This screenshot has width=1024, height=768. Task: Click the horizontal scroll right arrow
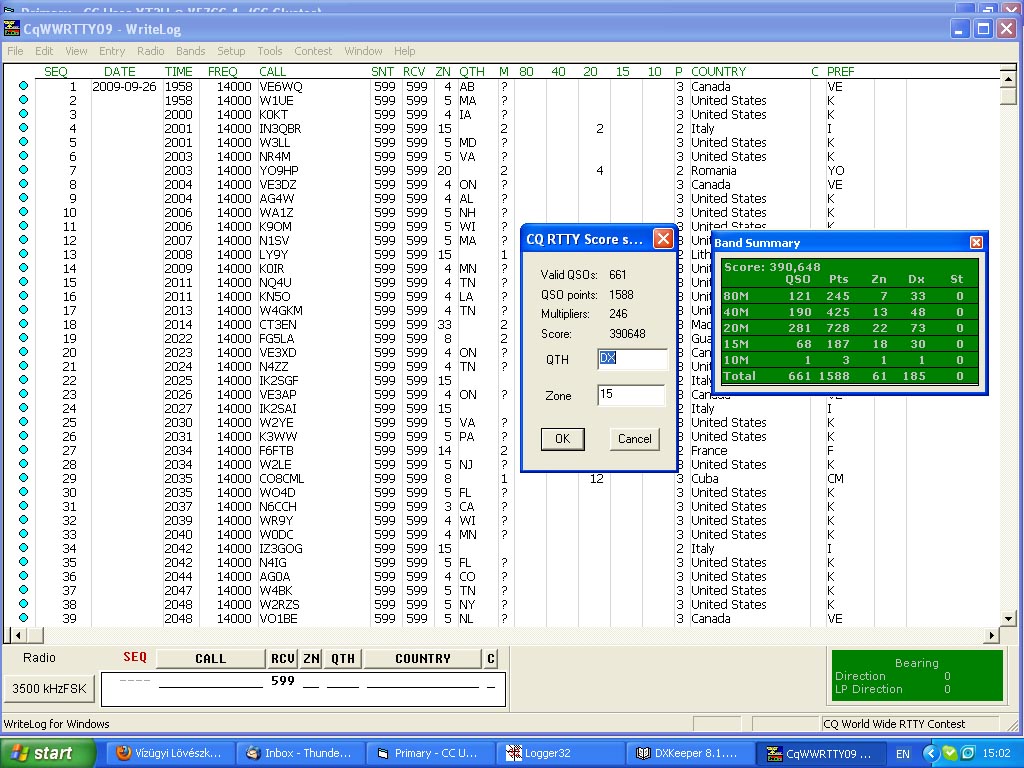[992, 635]
